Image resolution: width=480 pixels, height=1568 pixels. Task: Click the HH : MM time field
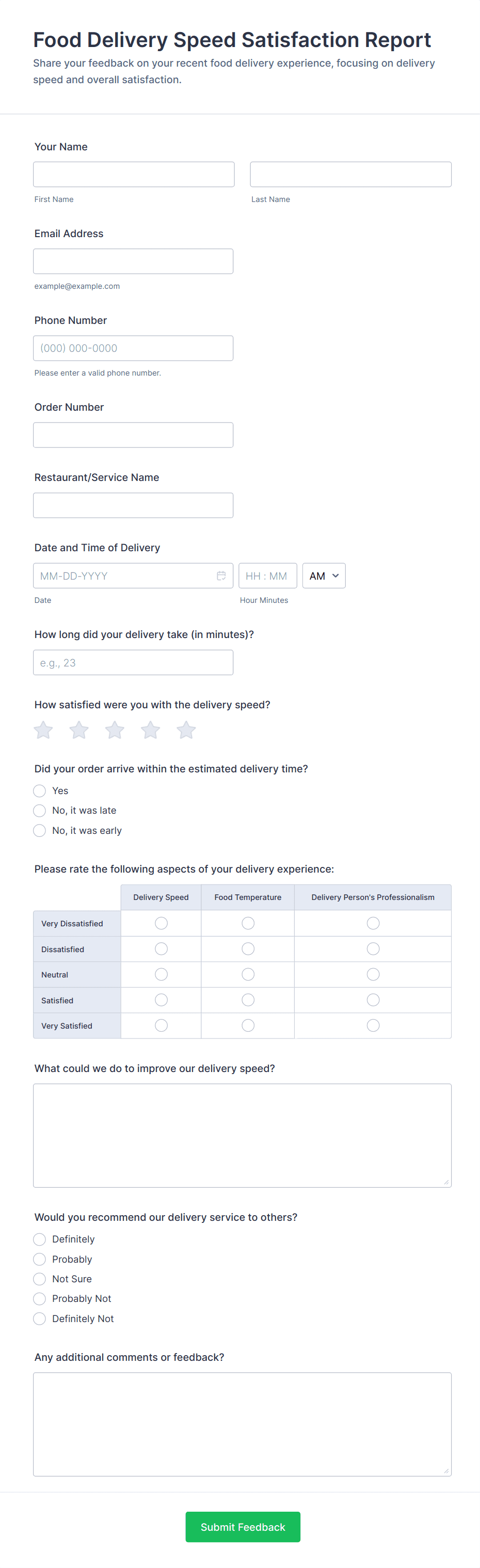268,576
